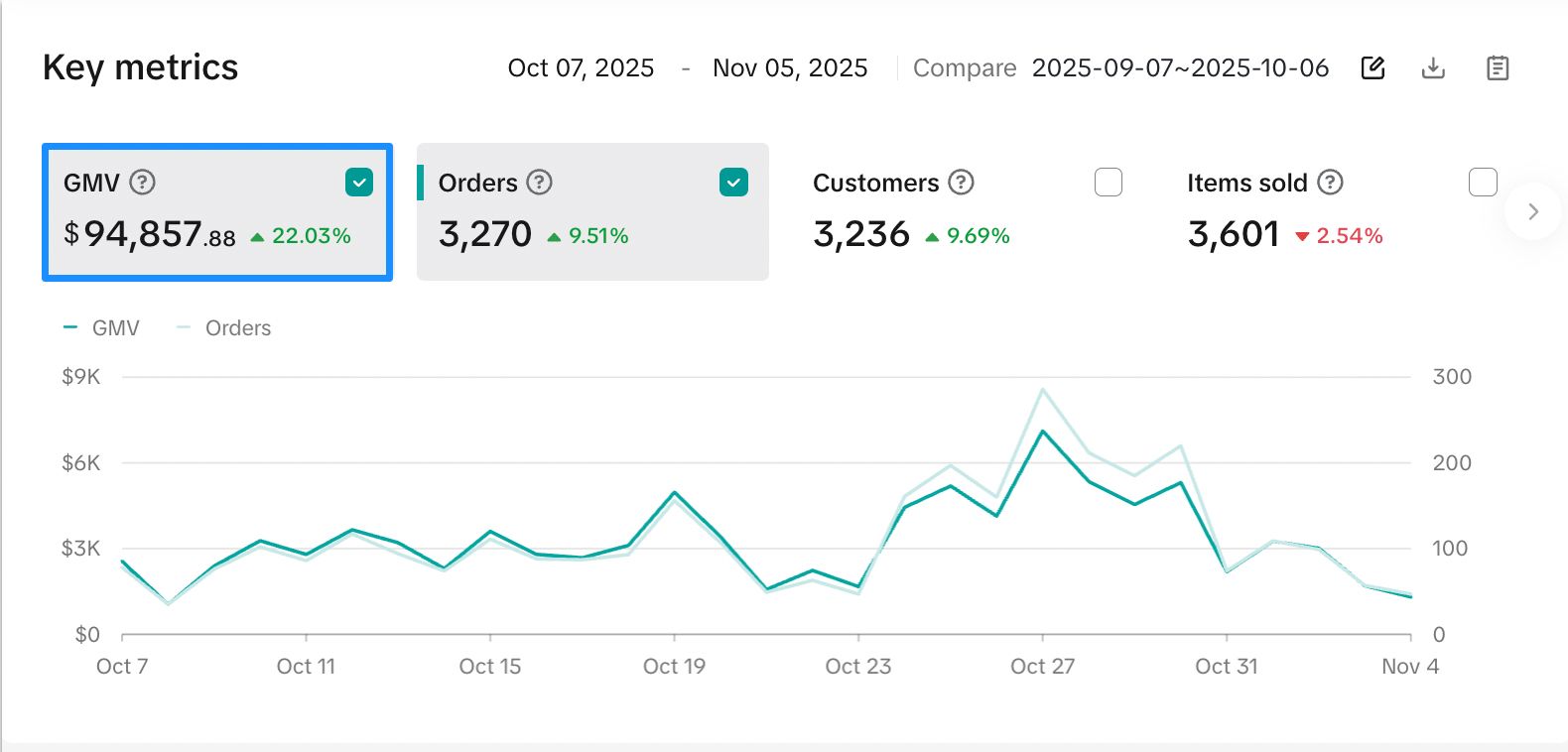Click the GMV help question mark icon
Image resolution: width=1568 pixels, height=752 pixels.
point(143,183)
